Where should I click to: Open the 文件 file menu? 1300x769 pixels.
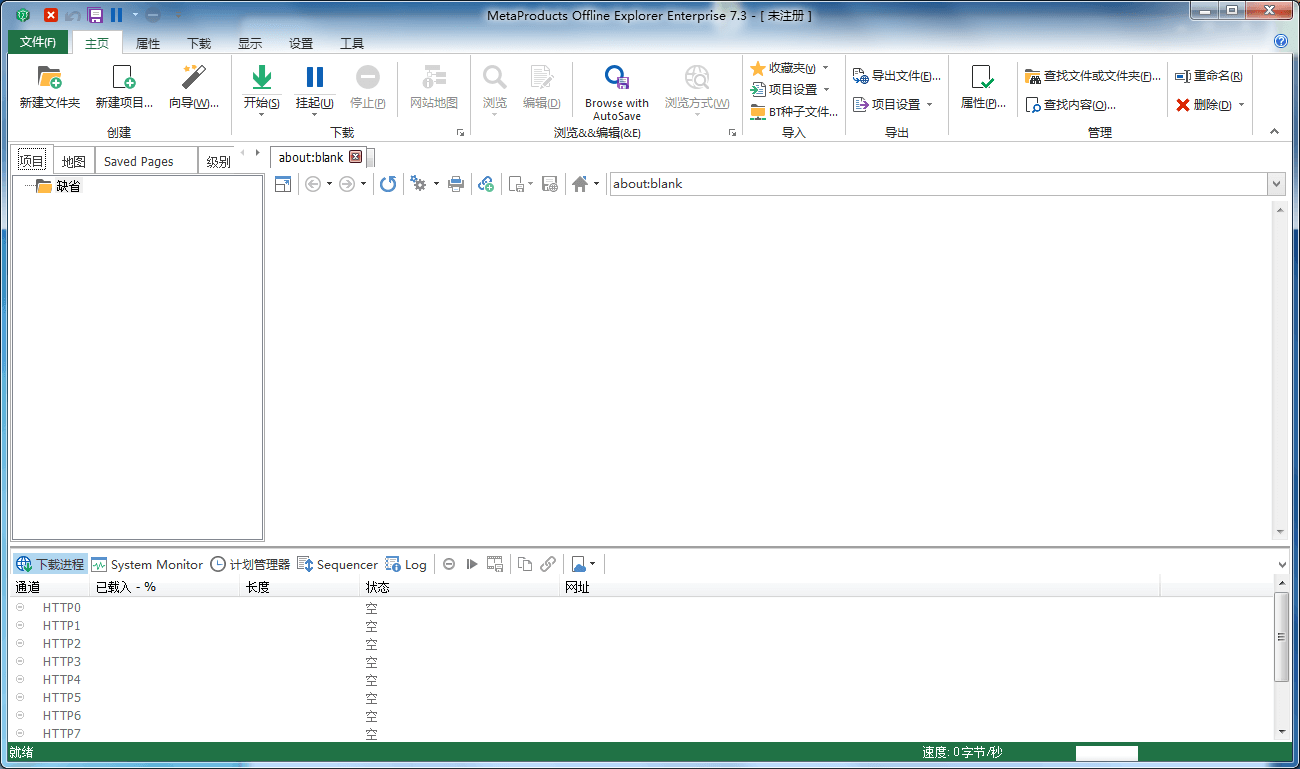tap(38, 42)
